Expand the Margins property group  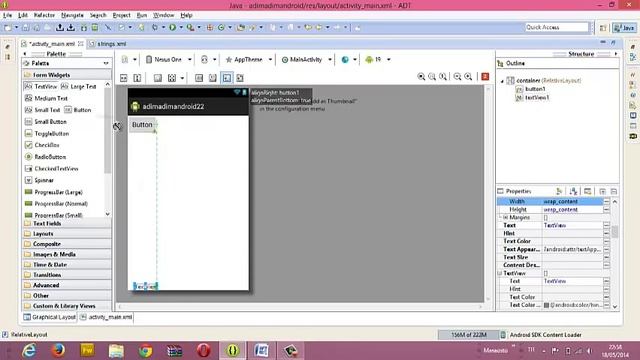point(505,218)
